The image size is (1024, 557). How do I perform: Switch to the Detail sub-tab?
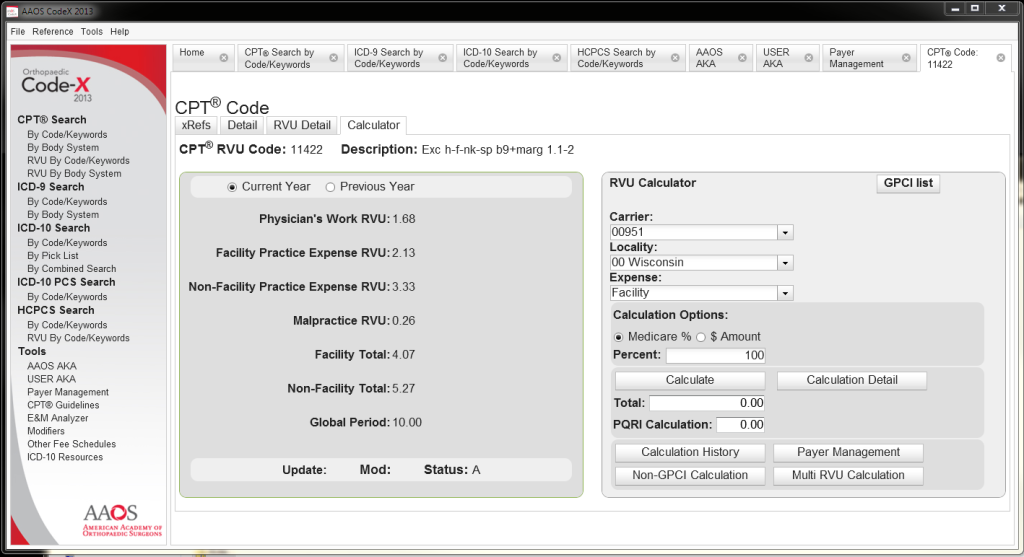coord(242,125)
